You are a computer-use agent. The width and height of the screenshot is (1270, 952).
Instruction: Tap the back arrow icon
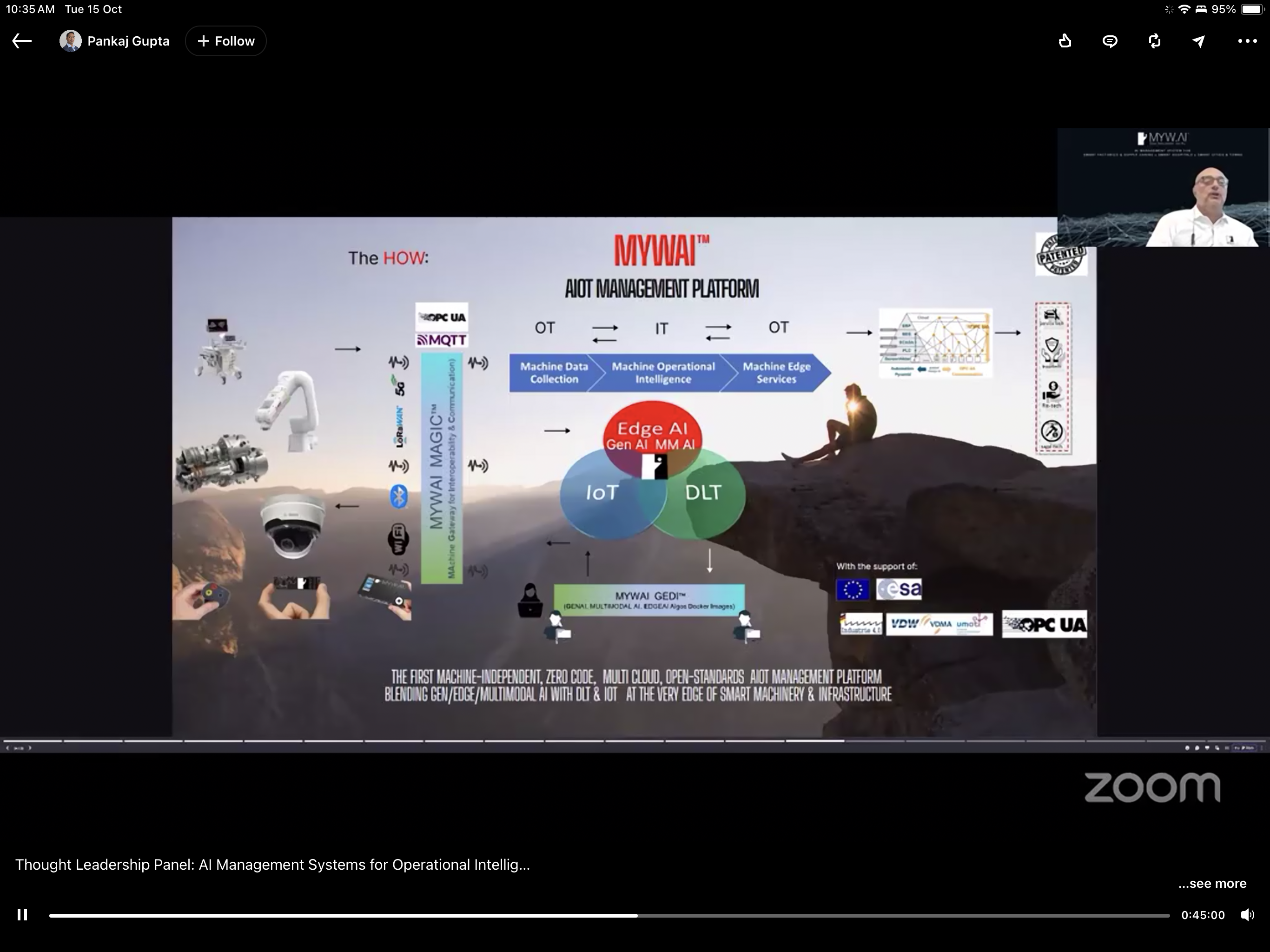coord(22,41)
